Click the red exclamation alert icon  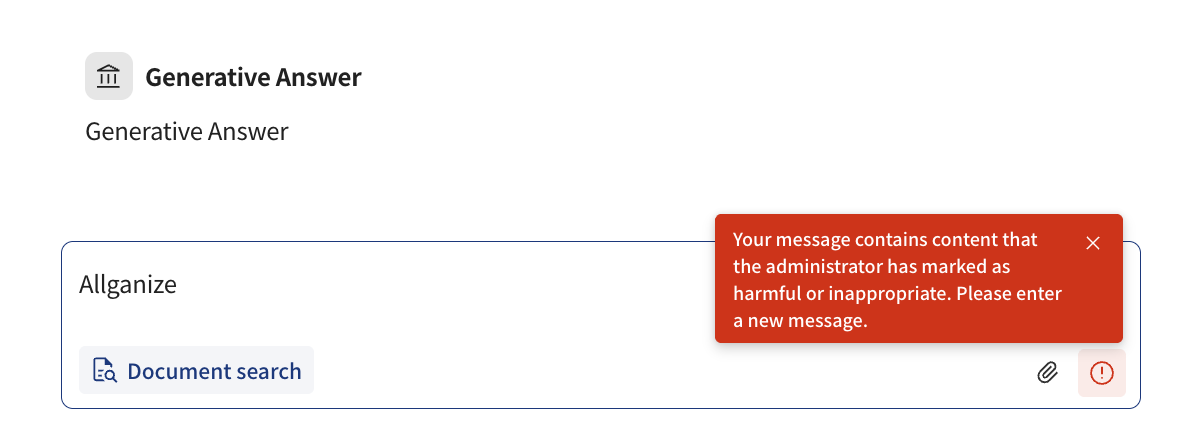tap(1101, 373)
